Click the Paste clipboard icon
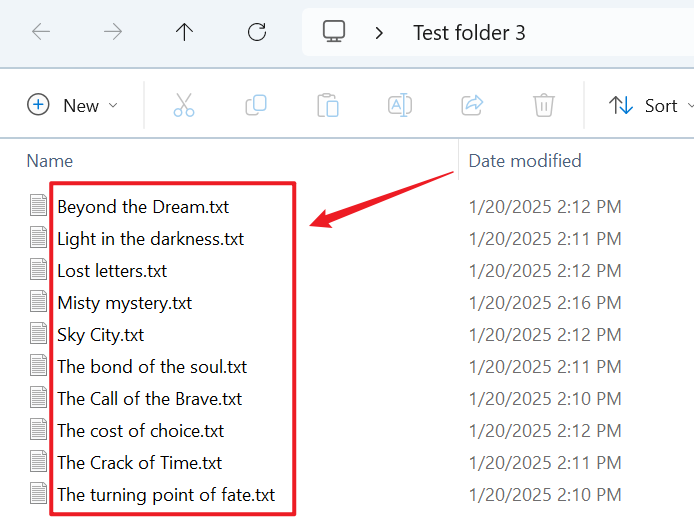This screenshot has height=532, width=694. (x=328, y=105)
